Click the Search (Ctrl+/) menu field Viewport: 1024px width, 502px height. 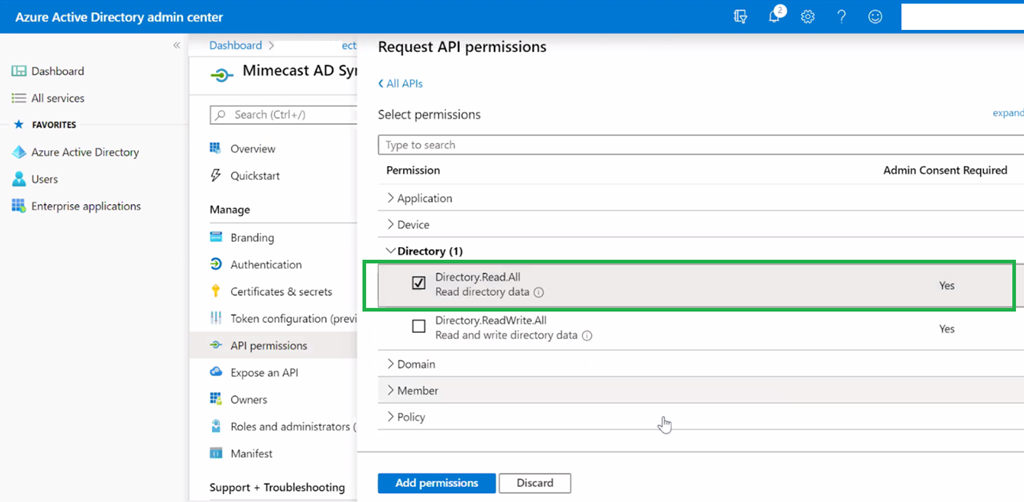tap(283, 114)
